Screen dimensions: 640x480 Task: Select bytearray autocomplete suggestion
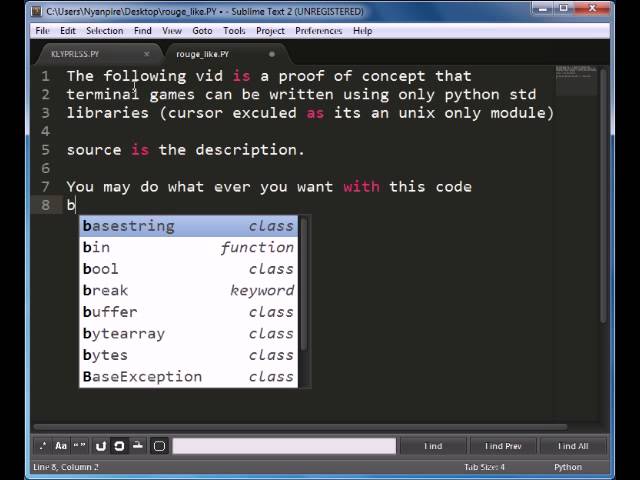point(188,334)
